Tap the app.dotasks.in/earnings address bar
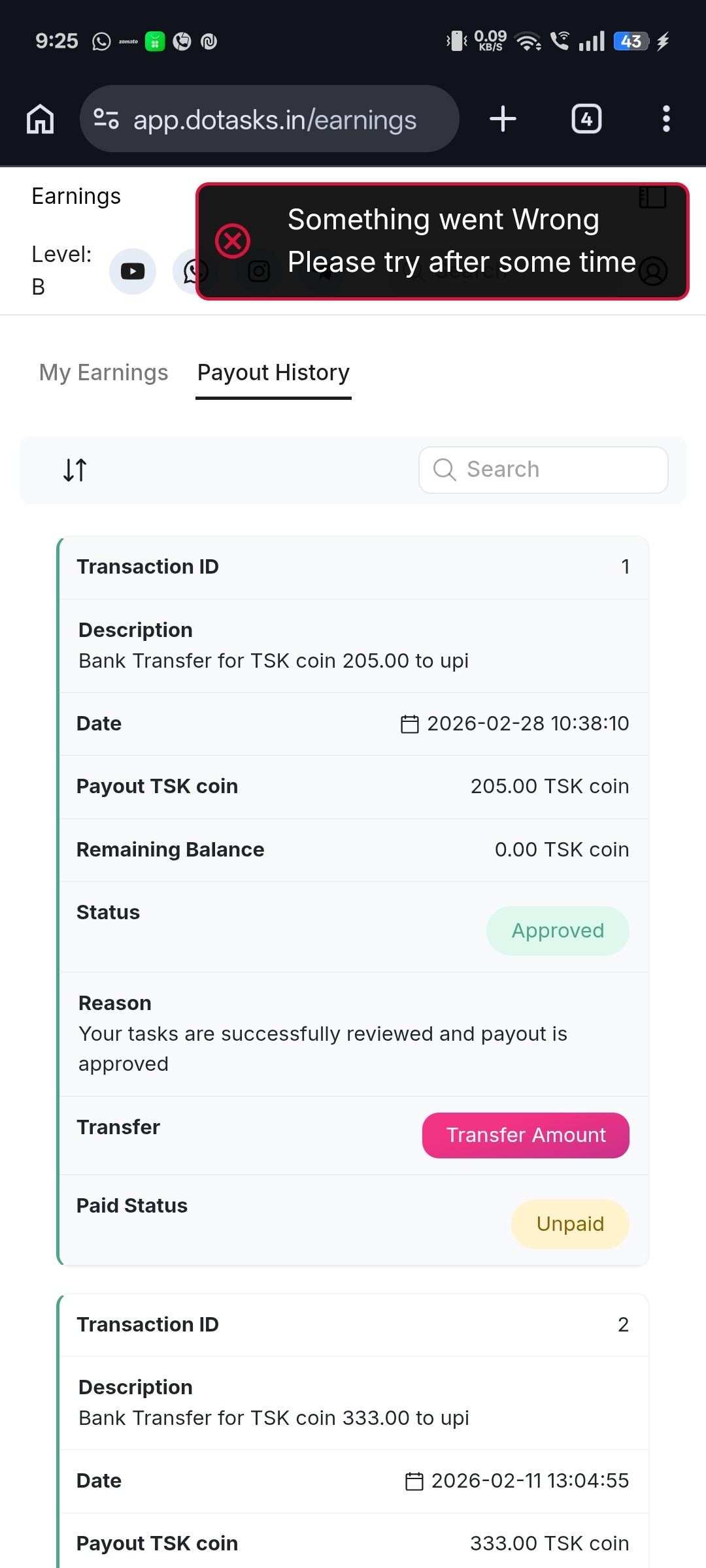This screenshot has width=706, height=1568. (x=275, y=120)
